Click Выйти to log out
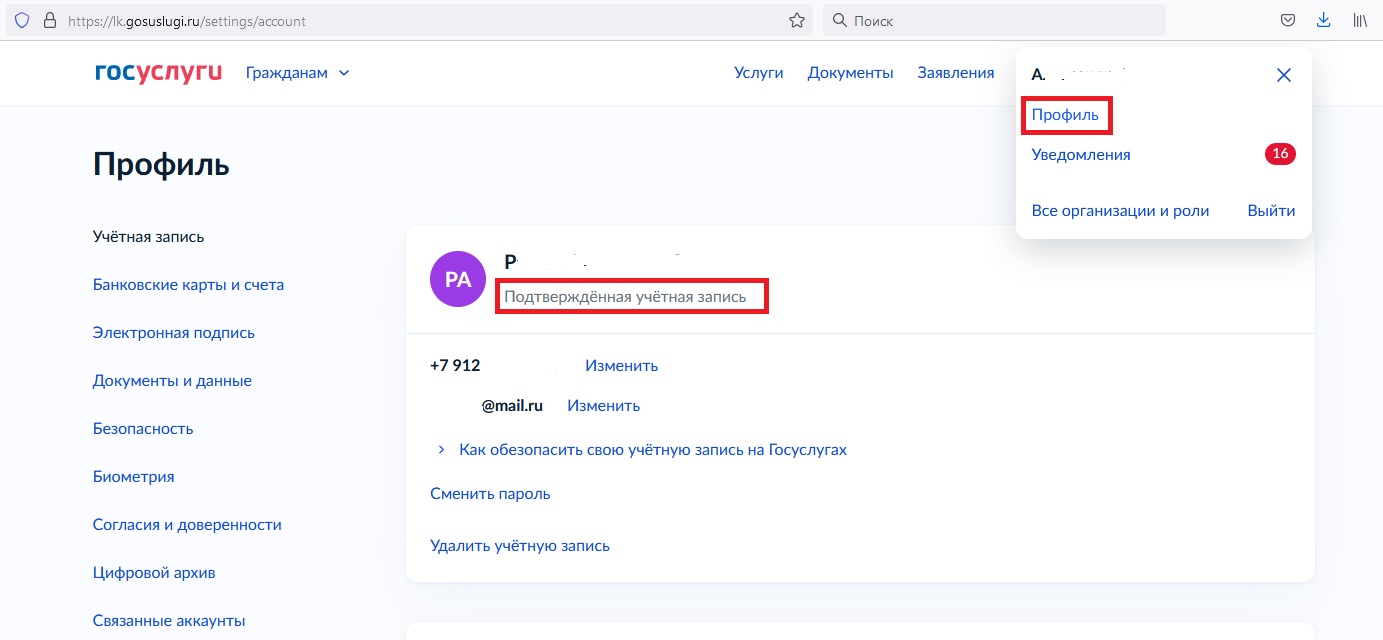 point(1271,211)
